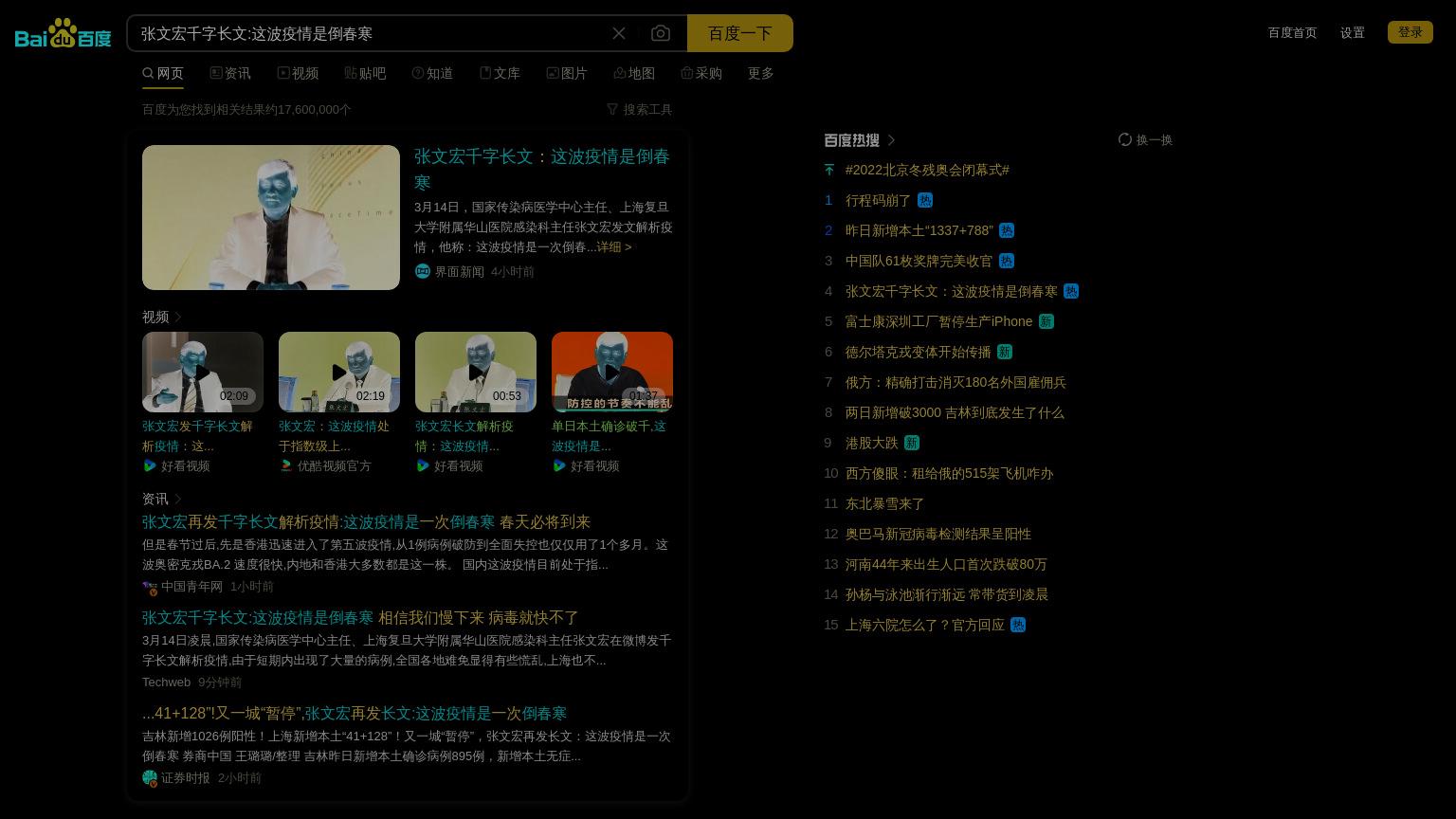Play the 02:19 video thumbnail
The width and height of the screenshot is (1456, 819).
click(339, 372)
